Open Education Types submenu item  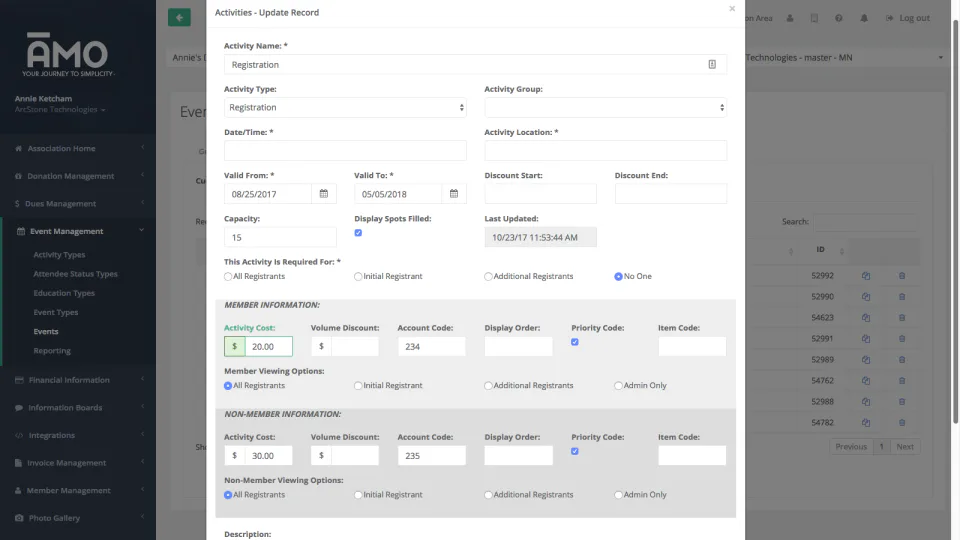[x=64, y=293]
